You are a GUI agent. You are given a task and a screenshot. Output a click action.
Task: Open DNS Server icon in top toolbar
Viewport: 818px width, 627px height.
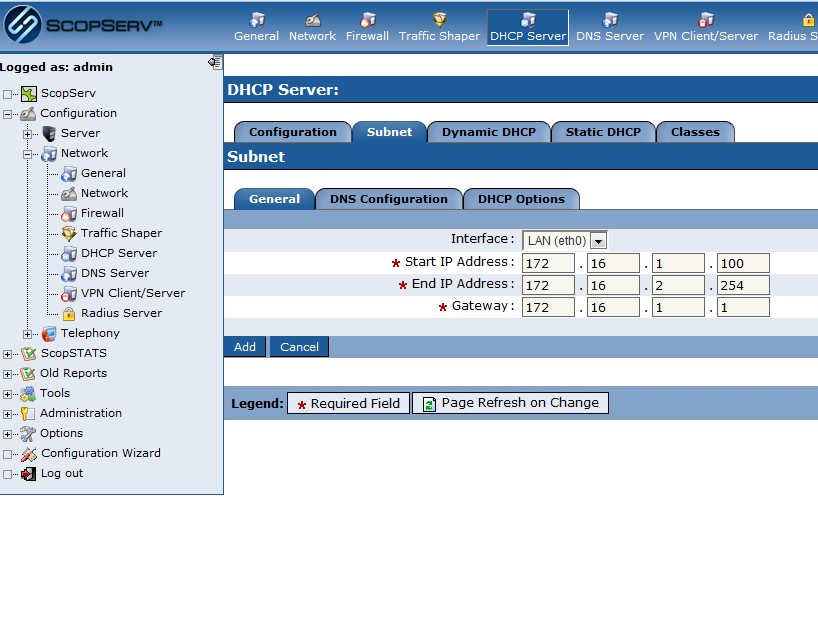(x=610, y=20)
